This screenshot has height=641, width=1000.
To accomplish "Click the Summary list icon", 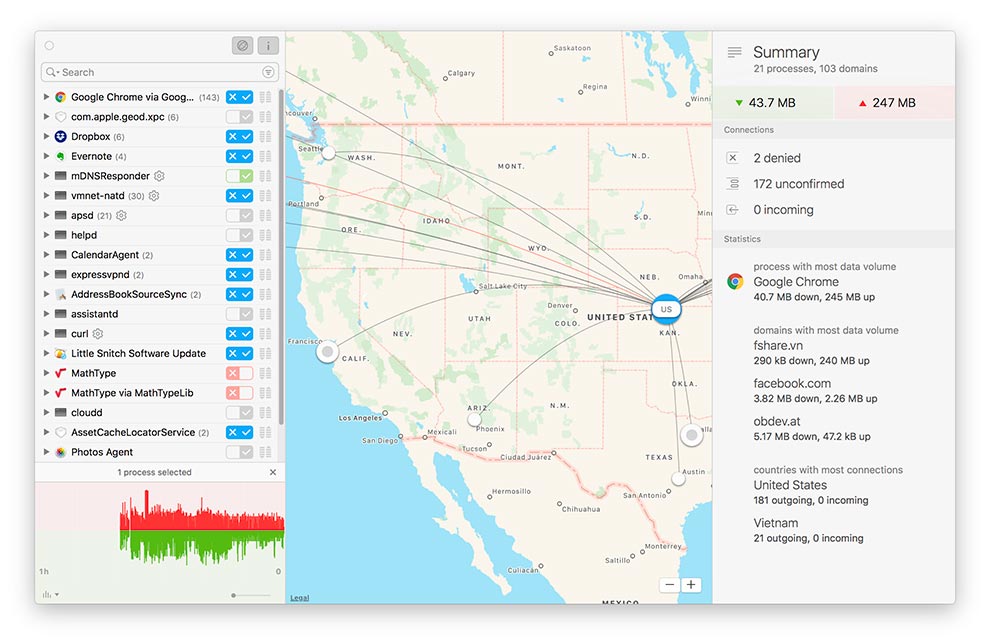I will coord(735,52).
